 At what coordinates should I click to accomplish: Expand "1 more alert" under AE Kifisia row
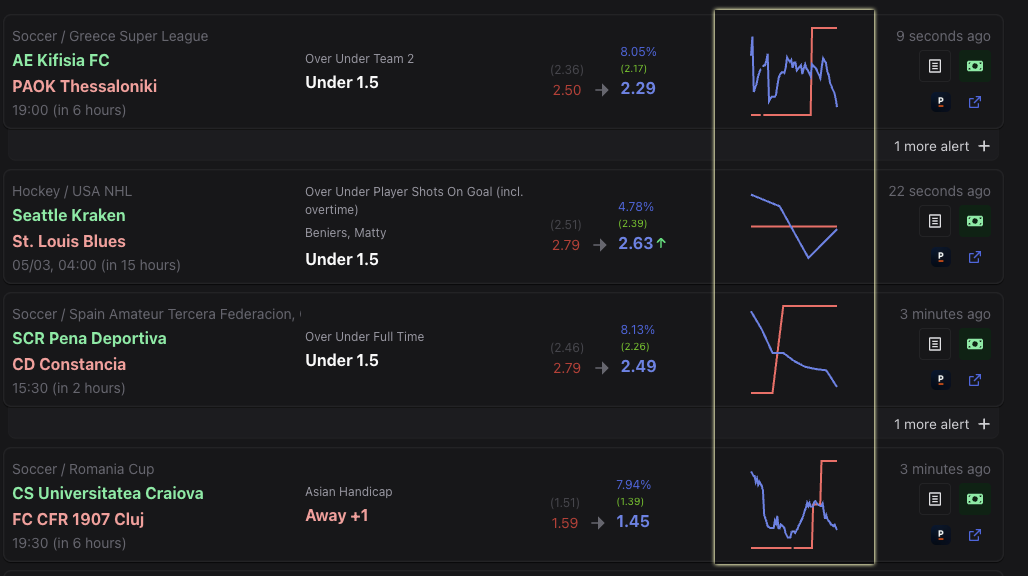click(941, 146)
